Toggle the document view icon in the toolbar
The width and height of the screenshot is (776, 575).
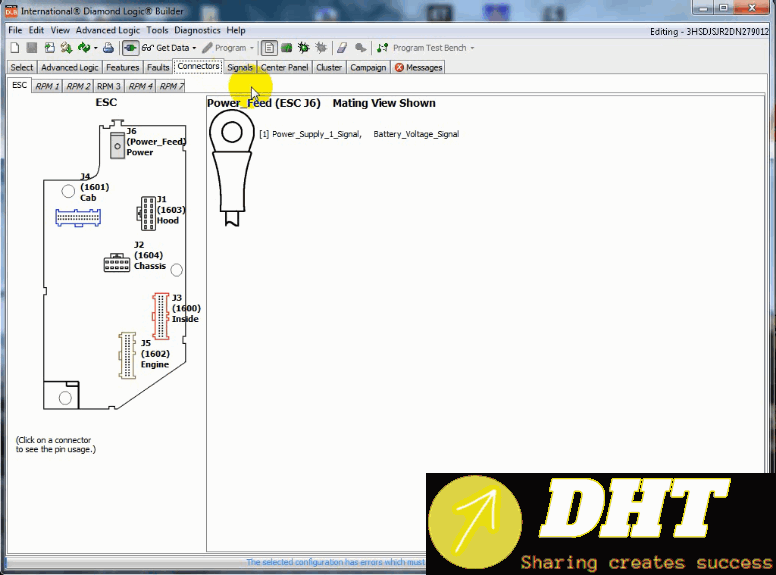coord(269,48)
